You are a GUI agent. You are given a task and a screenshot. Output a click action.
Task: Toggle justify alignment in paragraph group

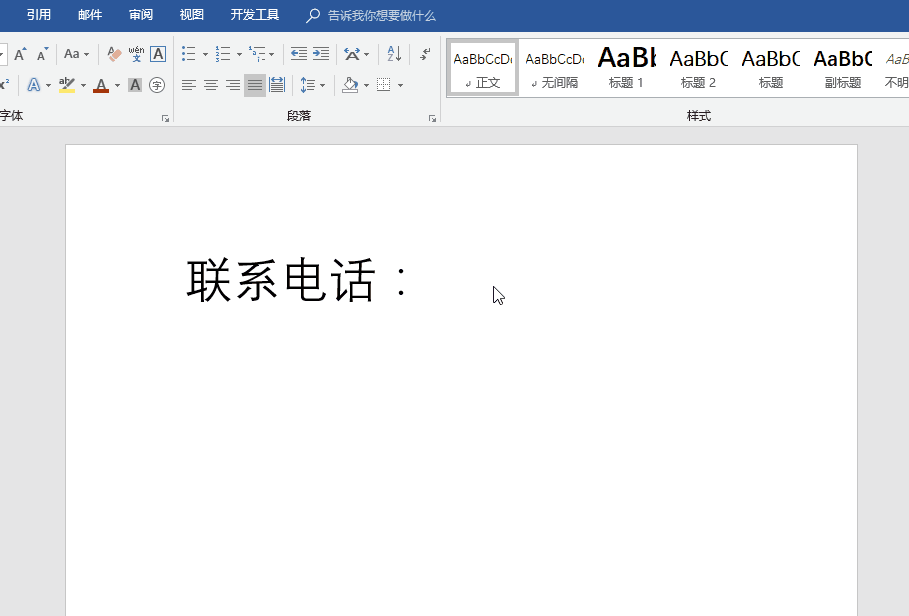(x=255, y=85)
